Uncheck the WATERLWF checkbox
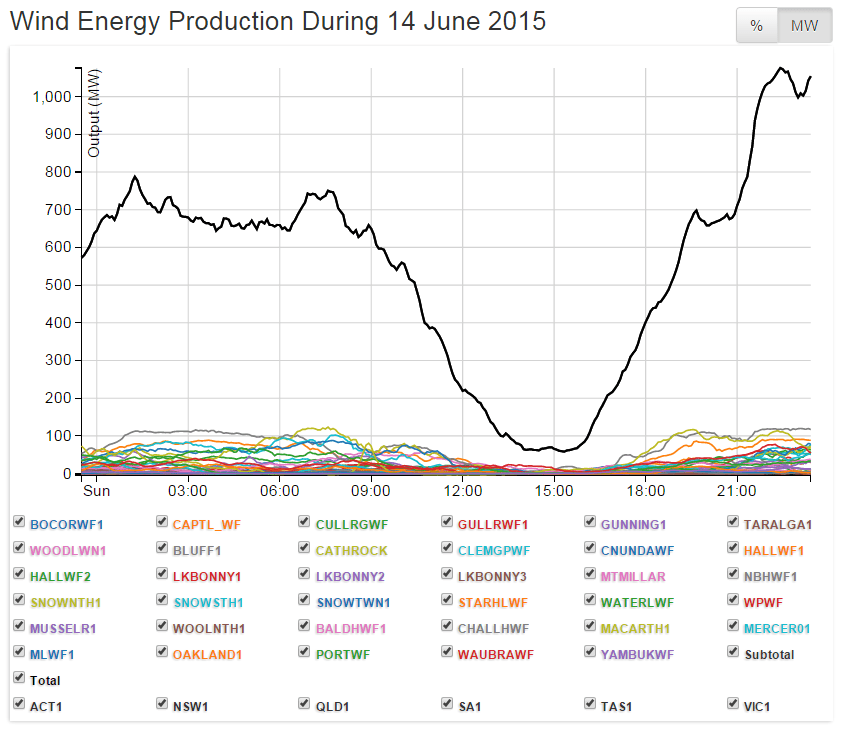The width and height of the screenshot is (845, 733). 591,601
